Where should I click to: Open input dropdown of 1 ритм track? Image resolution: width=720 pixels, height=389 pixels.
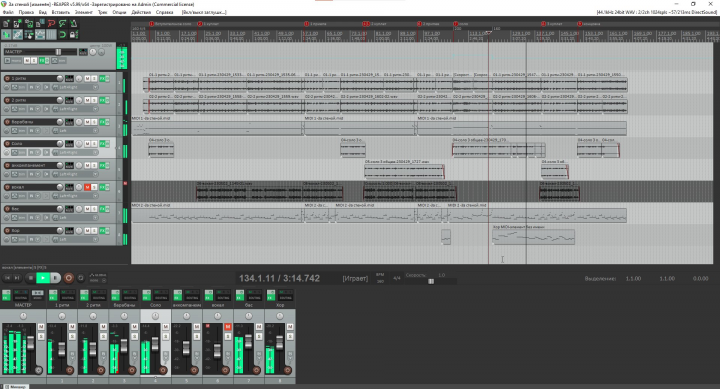click(x=75, y=87)
